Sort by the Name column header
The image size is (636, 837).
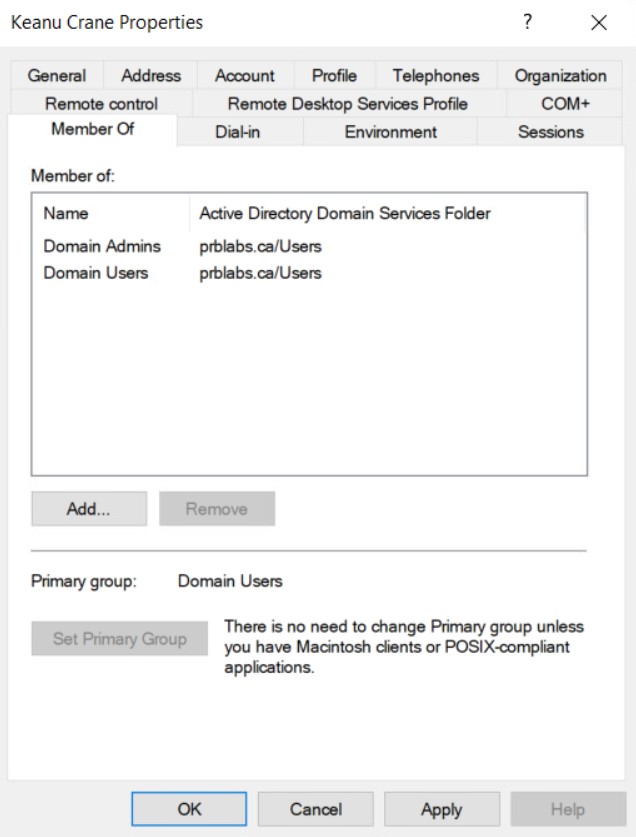[66, 213]
